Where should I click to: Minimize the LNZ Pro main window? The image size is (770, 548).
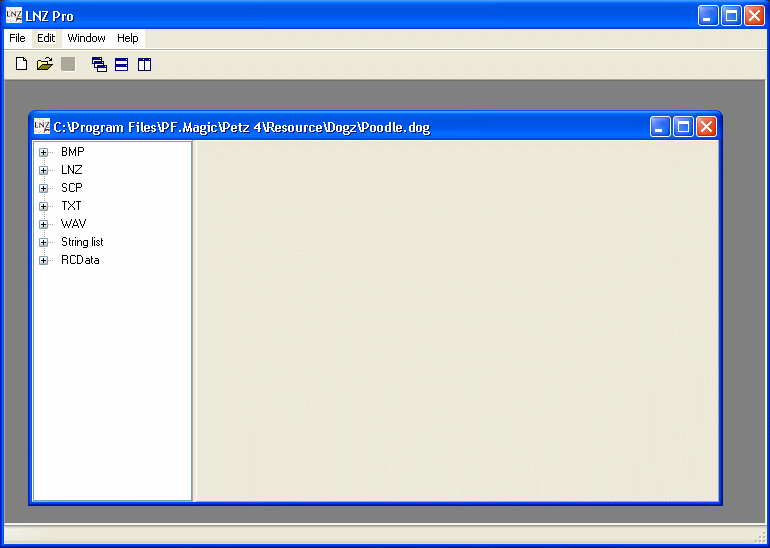[708, 16]
